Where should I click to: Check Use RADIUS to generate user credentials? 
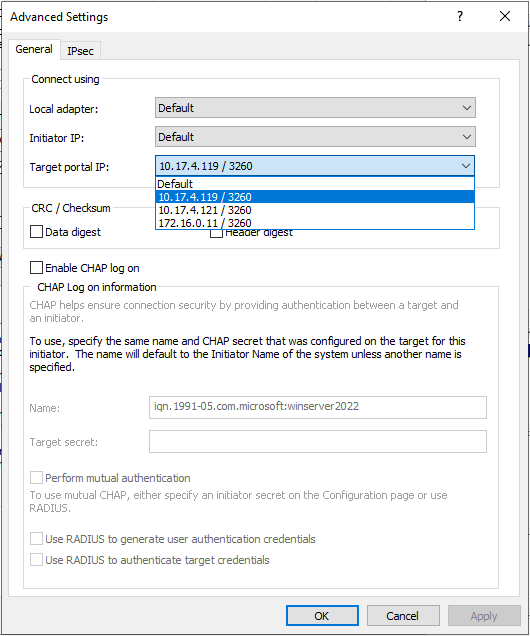[36, 539]
